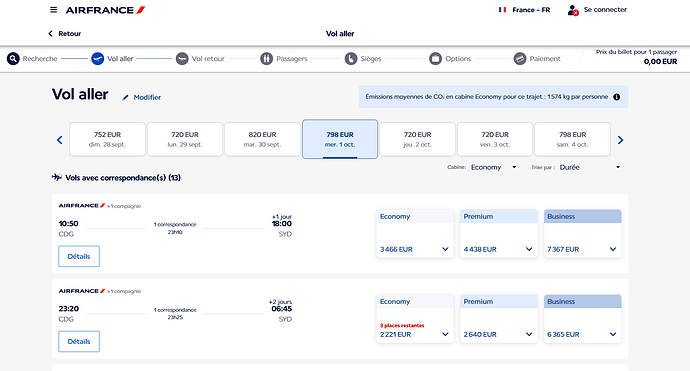Open the Trier par Durée dropdown

click(x=590, y=167)
